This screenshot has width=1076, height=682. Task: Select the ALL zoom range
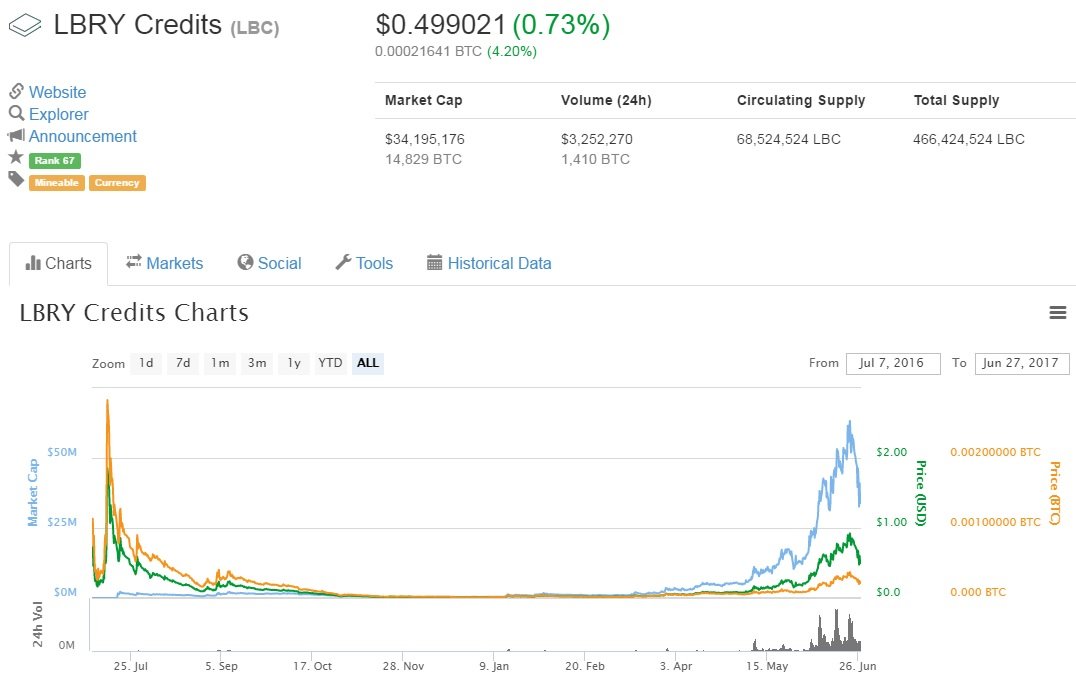[x=368, y=363]
